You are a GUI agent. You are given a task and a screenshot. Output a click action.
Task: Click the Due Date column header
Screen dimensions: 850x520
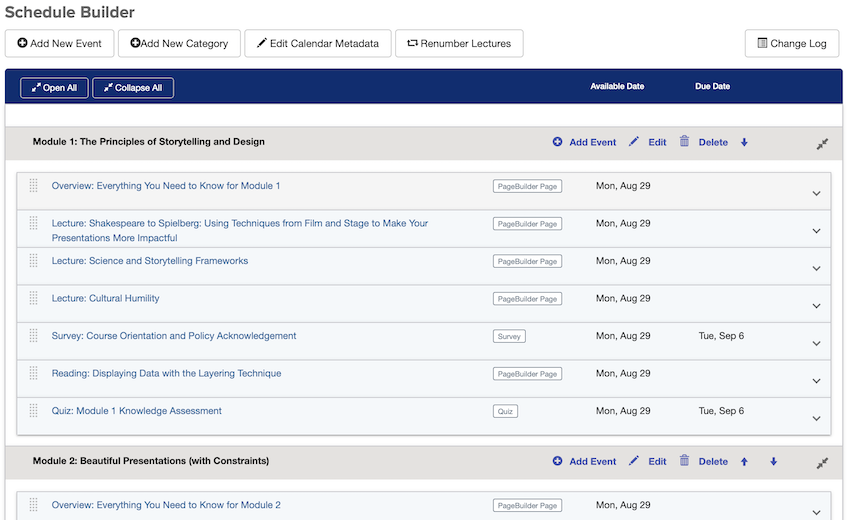(x=712, y=86)
